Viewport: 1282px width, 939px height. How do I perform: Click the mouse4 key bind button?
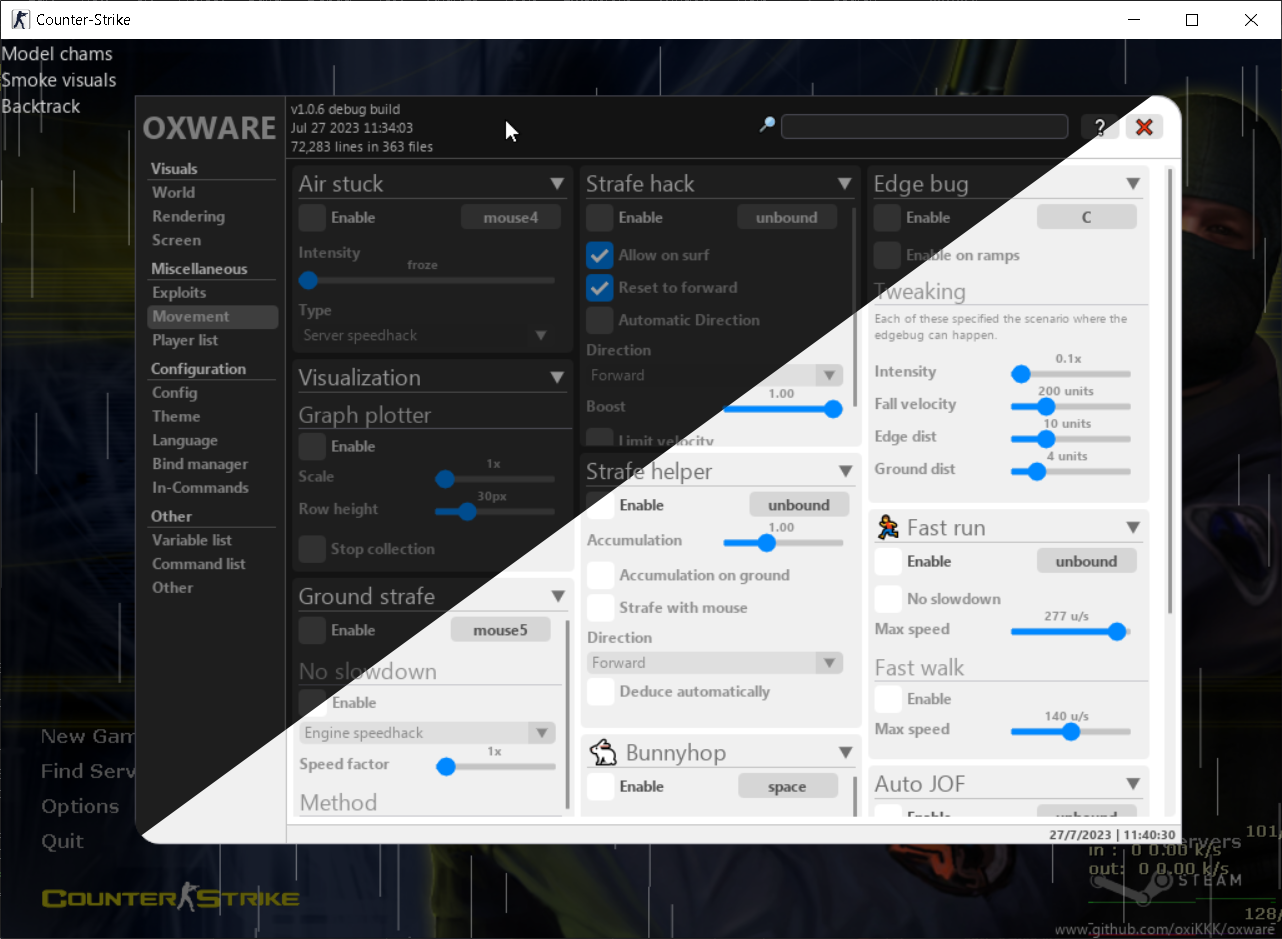tap(511, 217)
